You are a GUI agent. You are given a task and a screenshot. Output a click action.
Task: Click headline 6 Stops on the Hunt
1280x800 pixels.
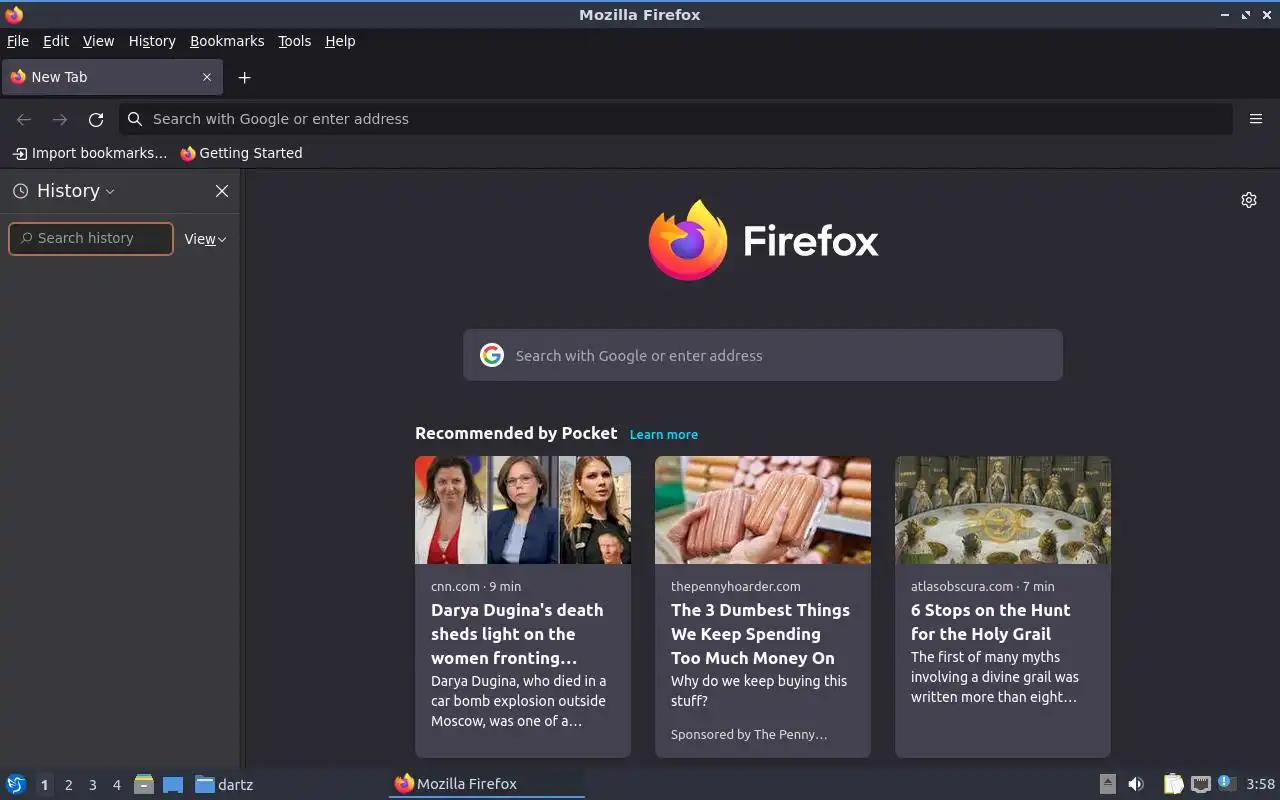[990, 622]
